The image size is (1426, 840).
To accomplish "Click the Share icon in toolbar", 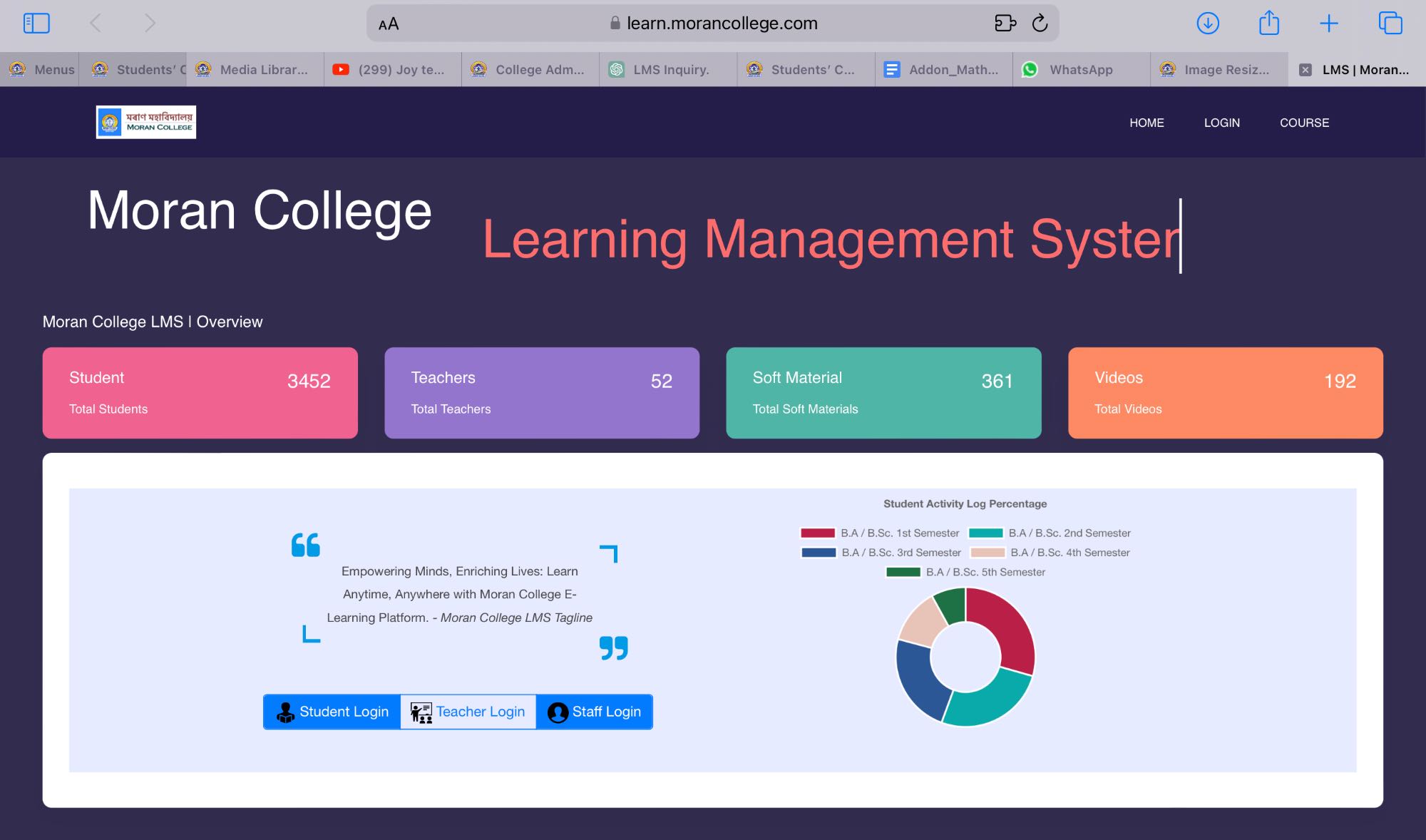I will [x=1269, y=23].
